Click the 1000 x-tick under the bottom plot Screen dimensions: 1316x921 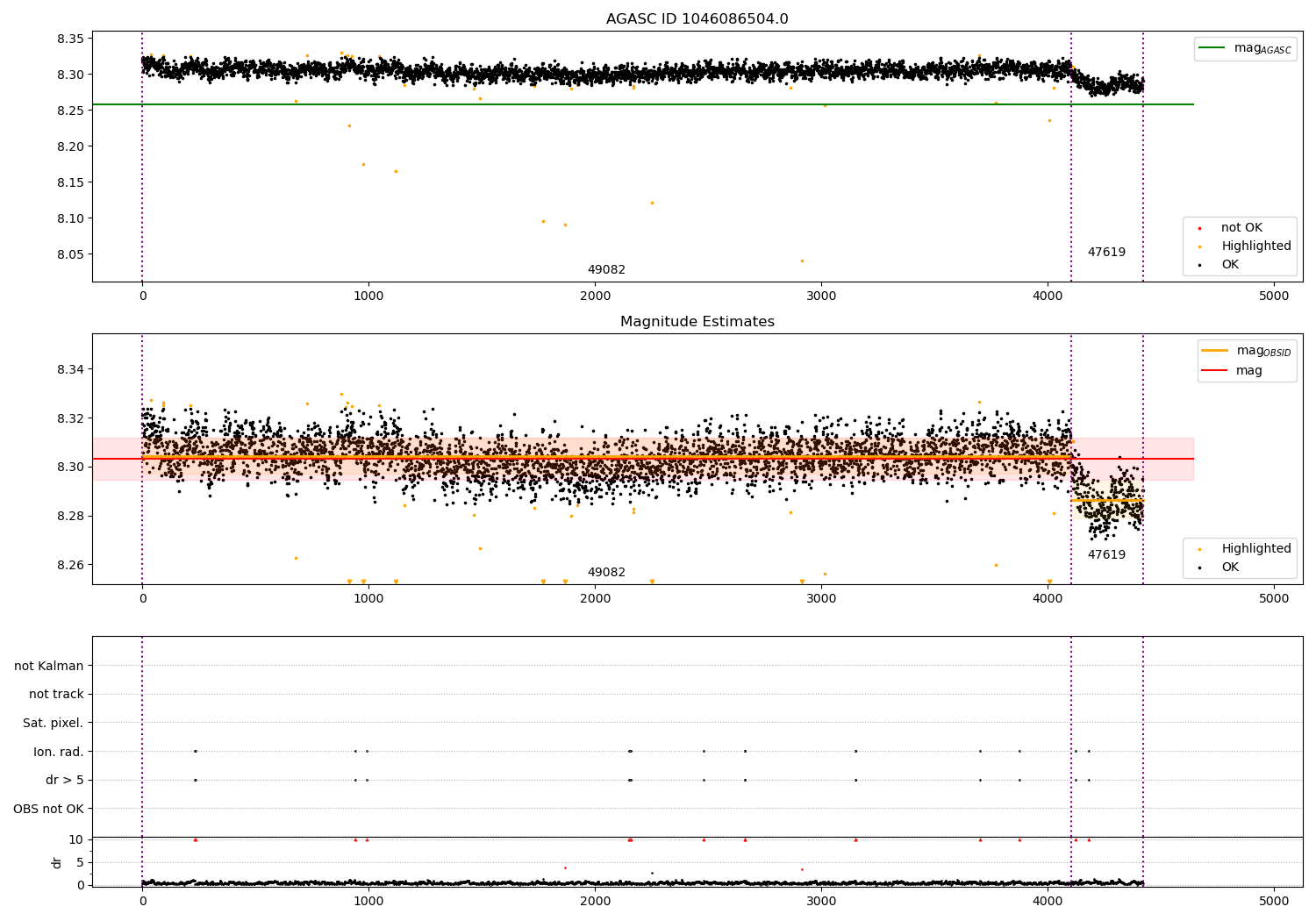[x=368, y=902]
